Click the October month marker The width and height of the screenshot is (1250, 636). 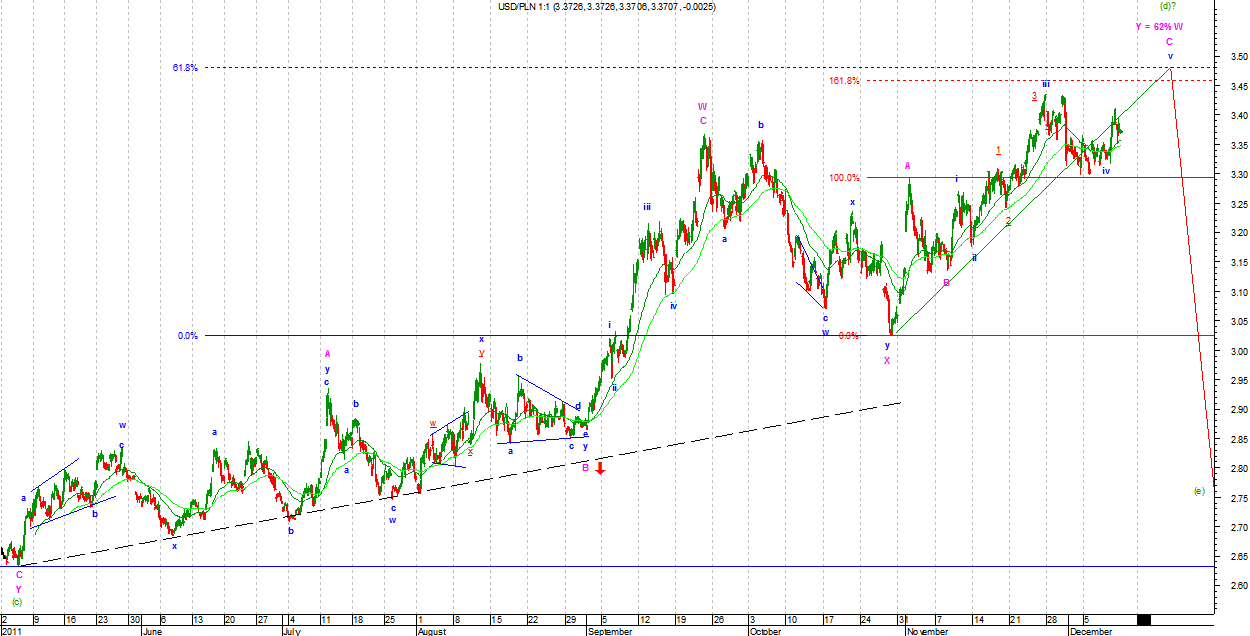pos(765,631)
